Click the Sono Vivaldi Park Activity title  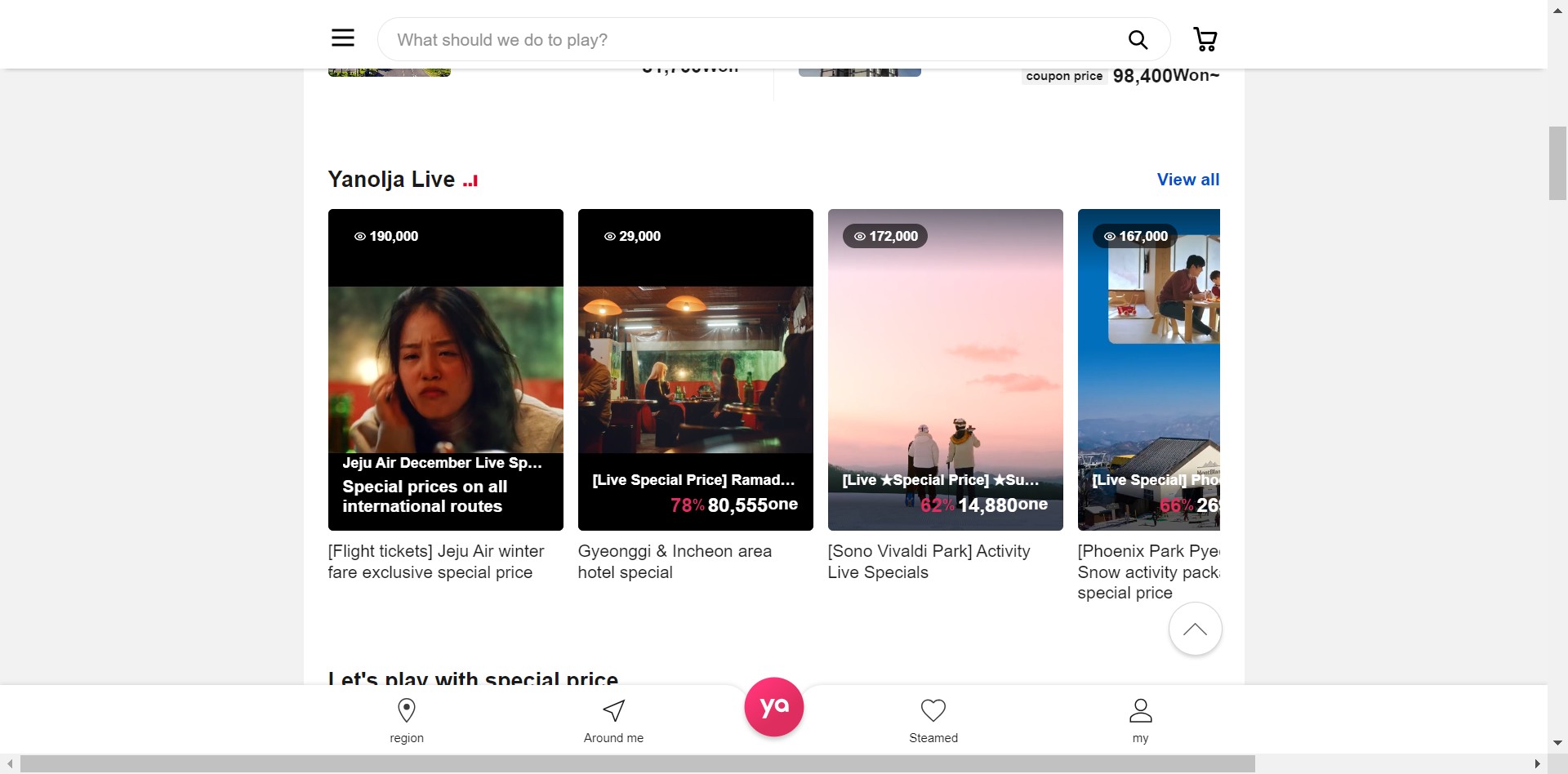[x=929, y=562]
